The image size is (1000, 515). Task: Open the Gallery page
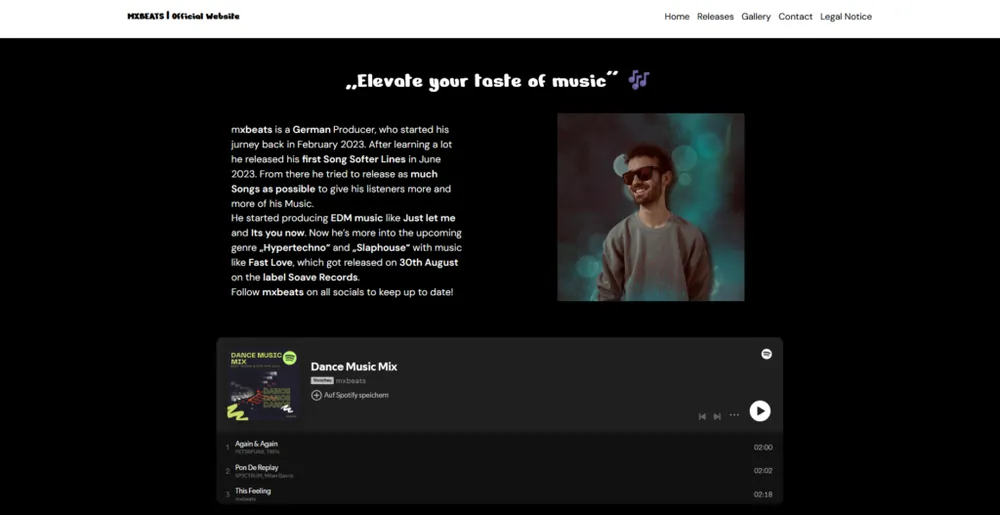click(756, 17)
